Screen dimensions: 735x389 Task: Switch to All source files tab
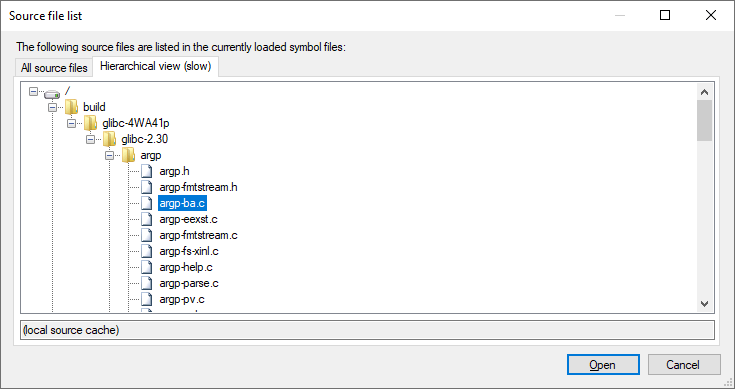pyautogui.click(x=54, y=68)
